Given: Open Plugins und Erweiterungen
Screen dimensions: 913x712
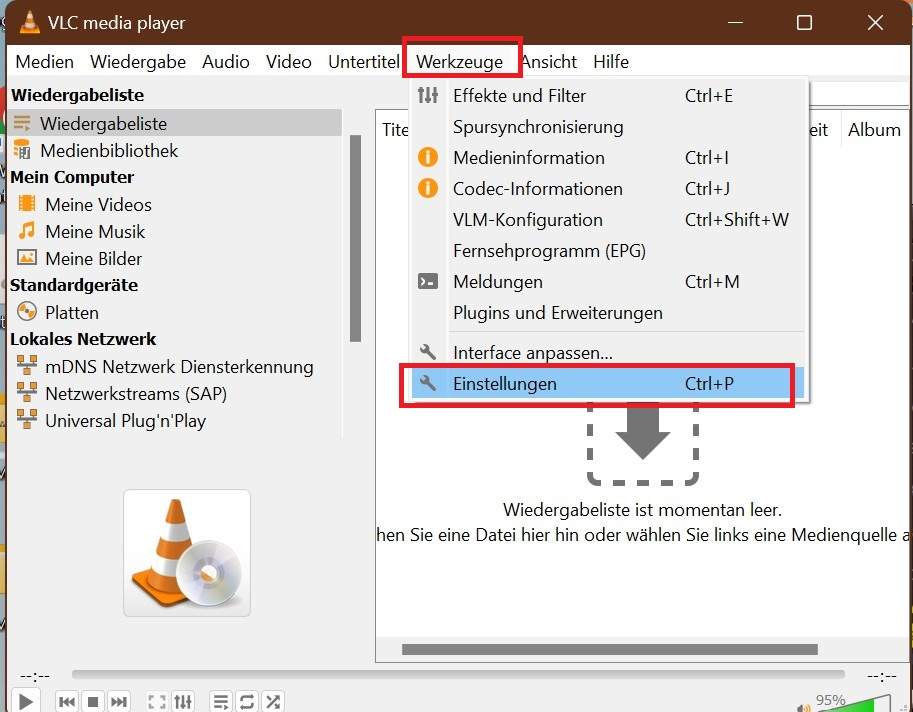Looking at the screenshot, I should pos(608,313).
